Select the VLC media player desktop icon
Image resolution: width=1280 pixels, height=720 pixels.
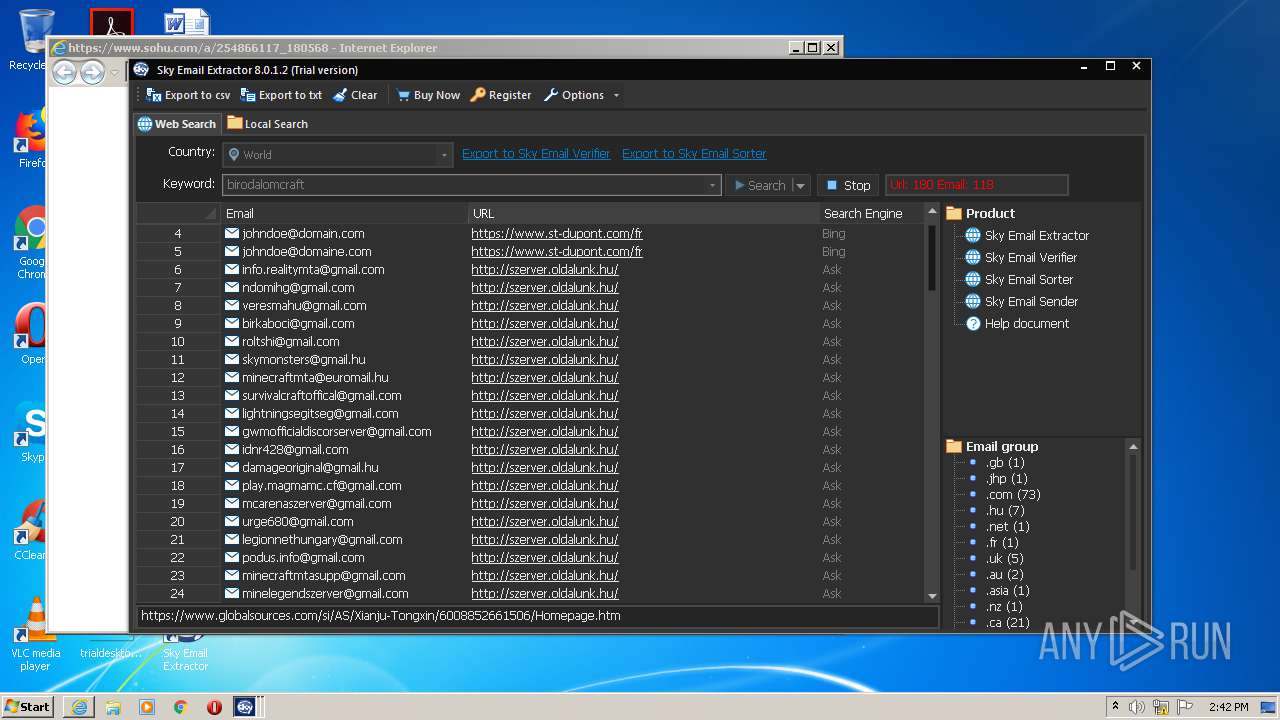click(35, 633)
